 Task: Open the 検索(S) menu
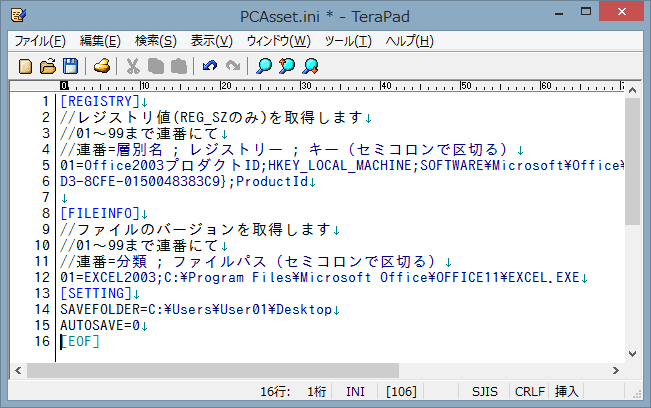pyautogui.click(x=156, y=41)
